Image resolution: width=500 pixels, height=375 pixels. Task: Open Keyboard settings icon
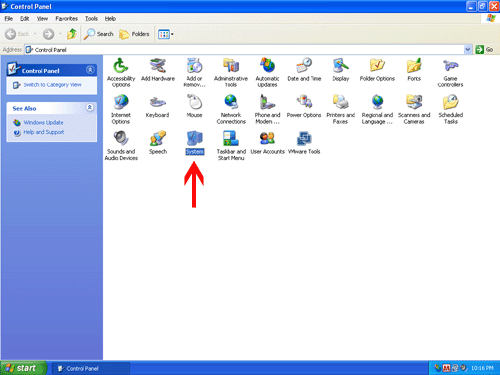(158, 102)
